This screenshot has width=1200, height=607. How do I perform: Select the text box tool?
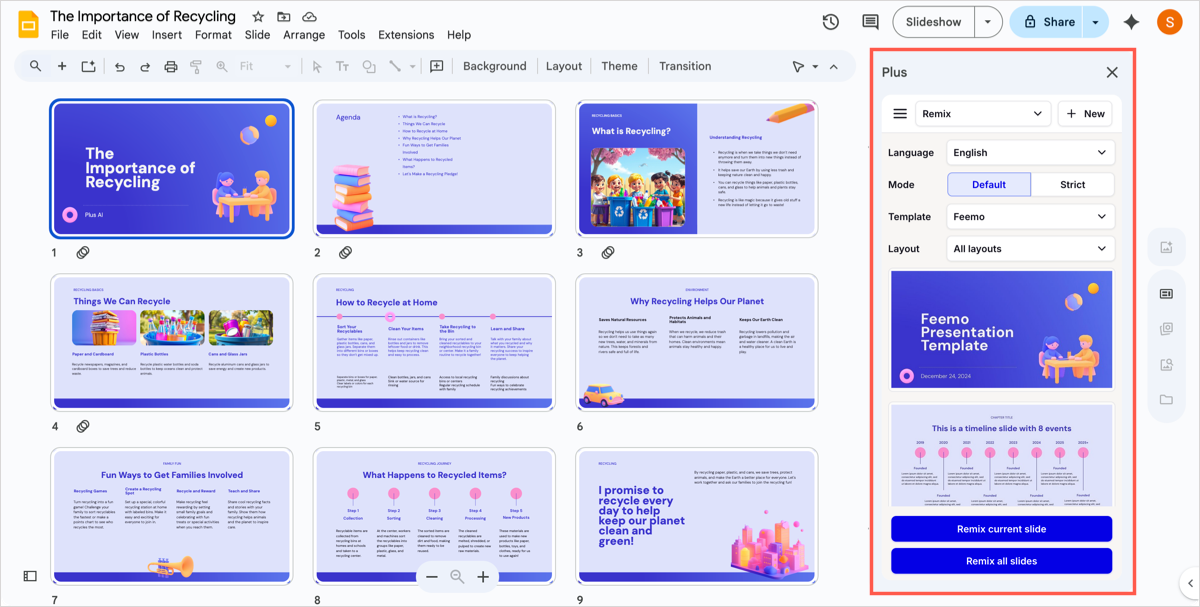click(x=342, y=66)
